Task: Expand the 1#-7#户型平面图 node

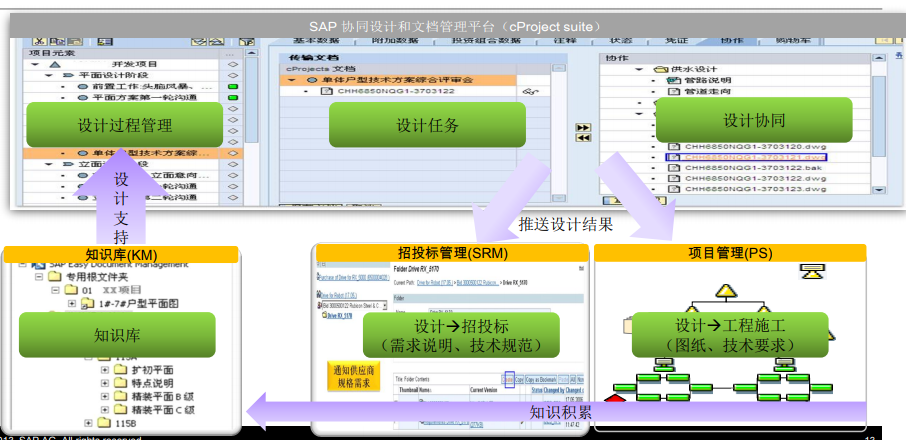Action: (x=72, y=303)
